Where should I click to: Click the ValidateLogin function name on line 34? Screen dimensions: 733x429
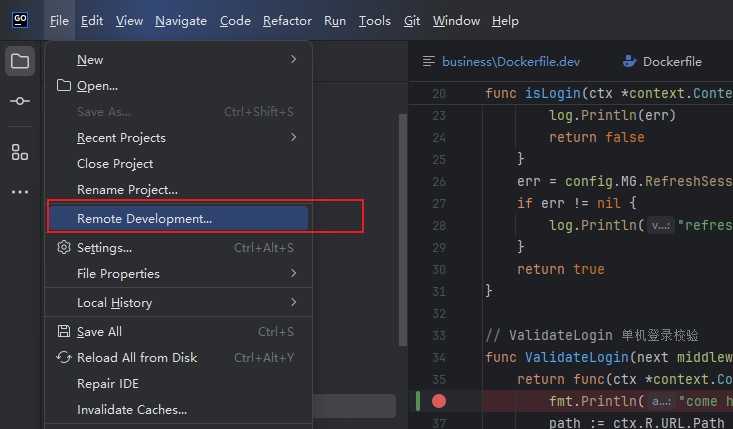576,357
